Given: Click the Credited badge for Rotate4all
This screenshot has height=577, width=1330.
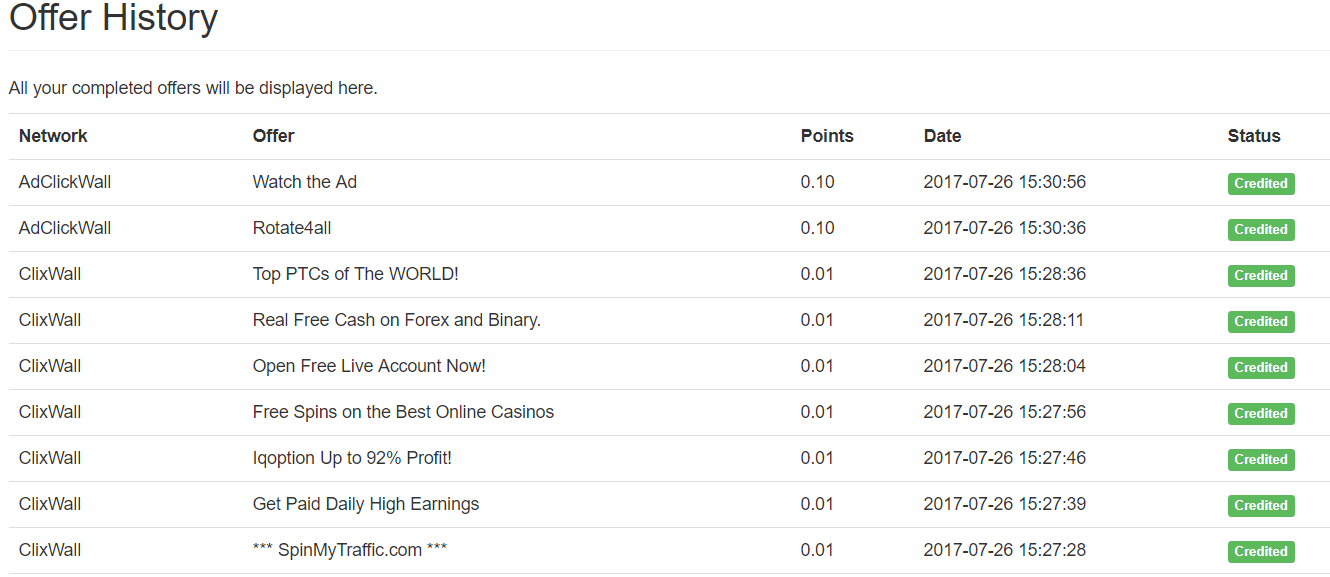Looking at the screenshot, I should [x=1260, y=229].
